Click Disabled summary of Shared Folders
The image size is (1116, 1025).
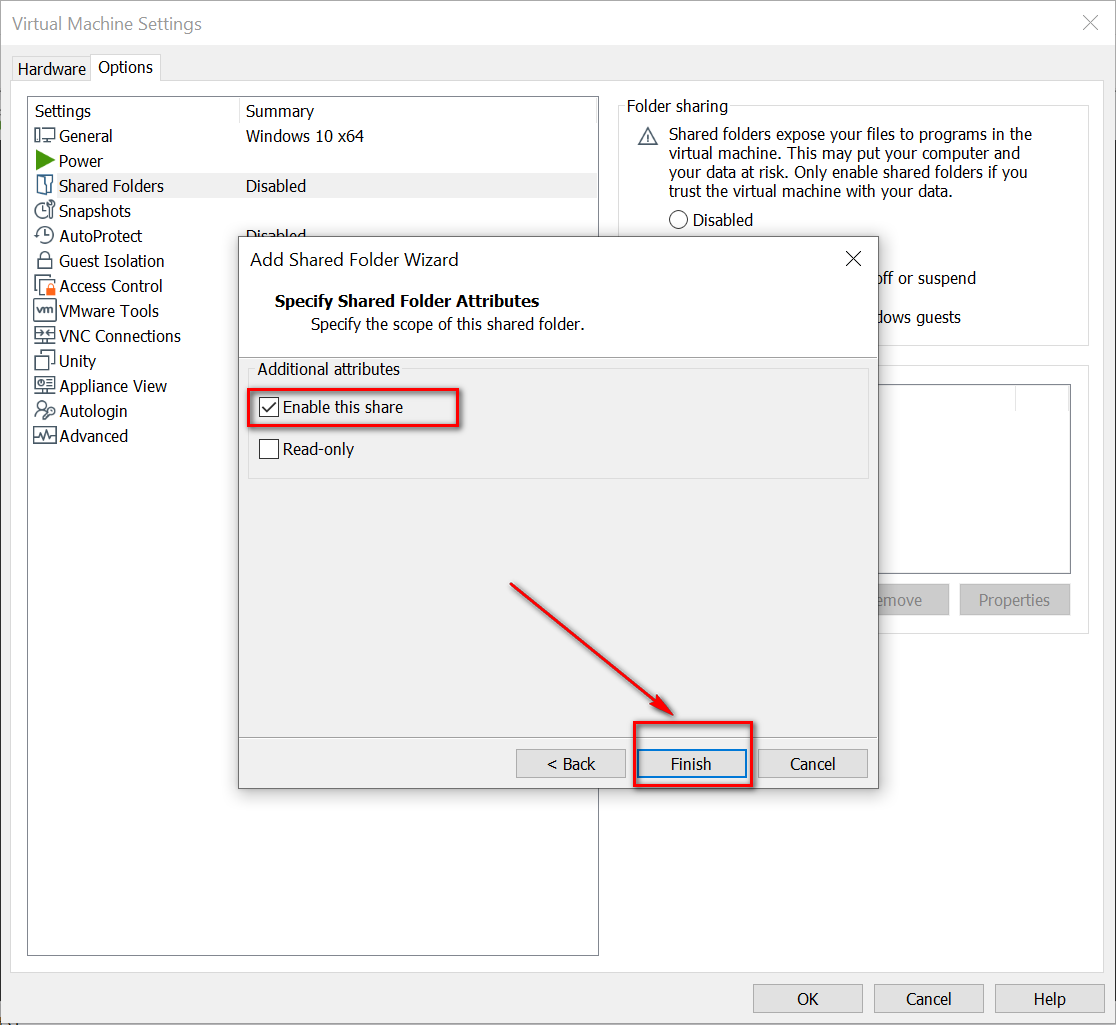click(x=275, y=186)
